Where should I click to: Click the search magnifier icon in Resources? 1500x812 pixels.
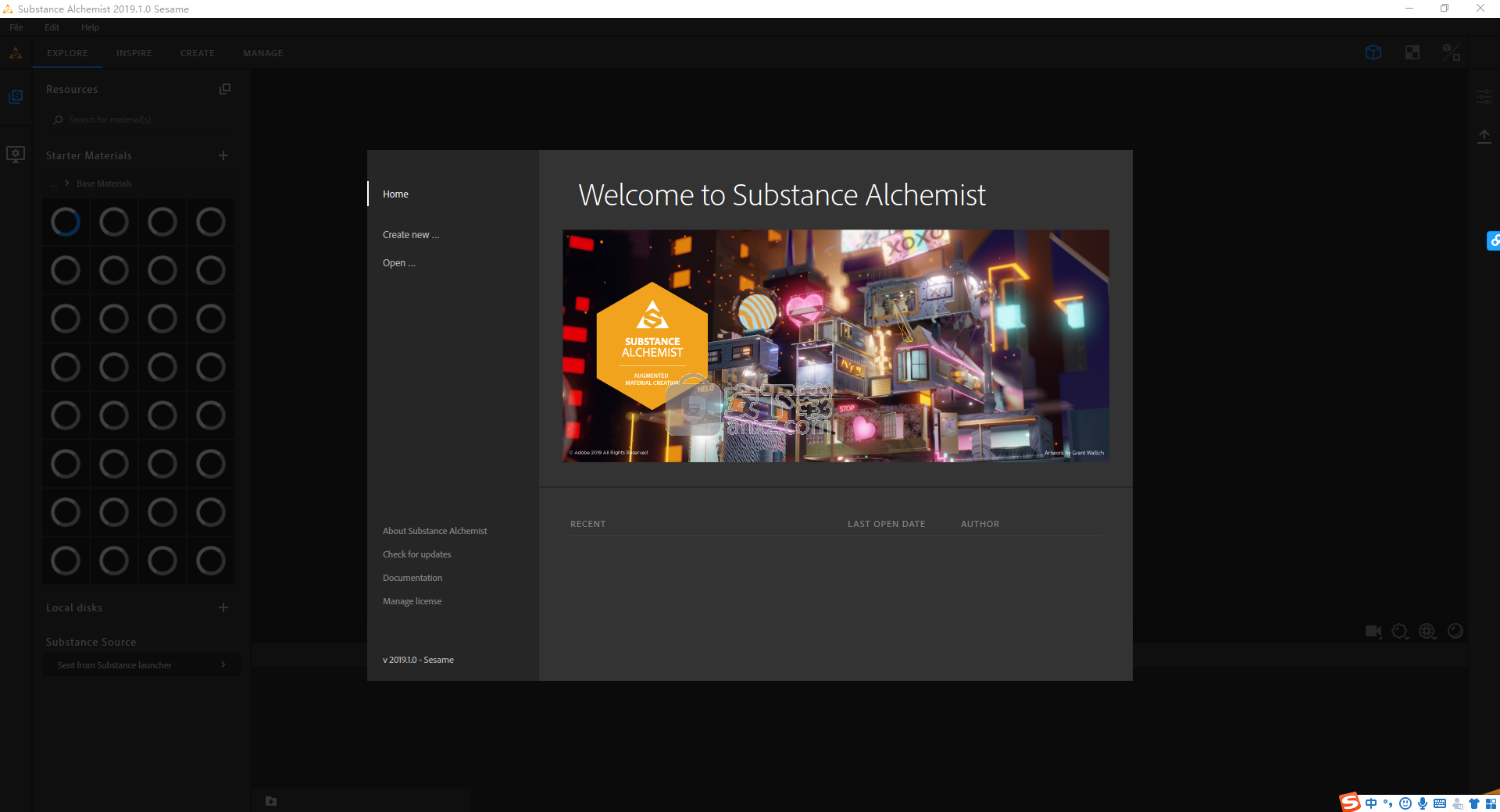(x=58, y=119)
